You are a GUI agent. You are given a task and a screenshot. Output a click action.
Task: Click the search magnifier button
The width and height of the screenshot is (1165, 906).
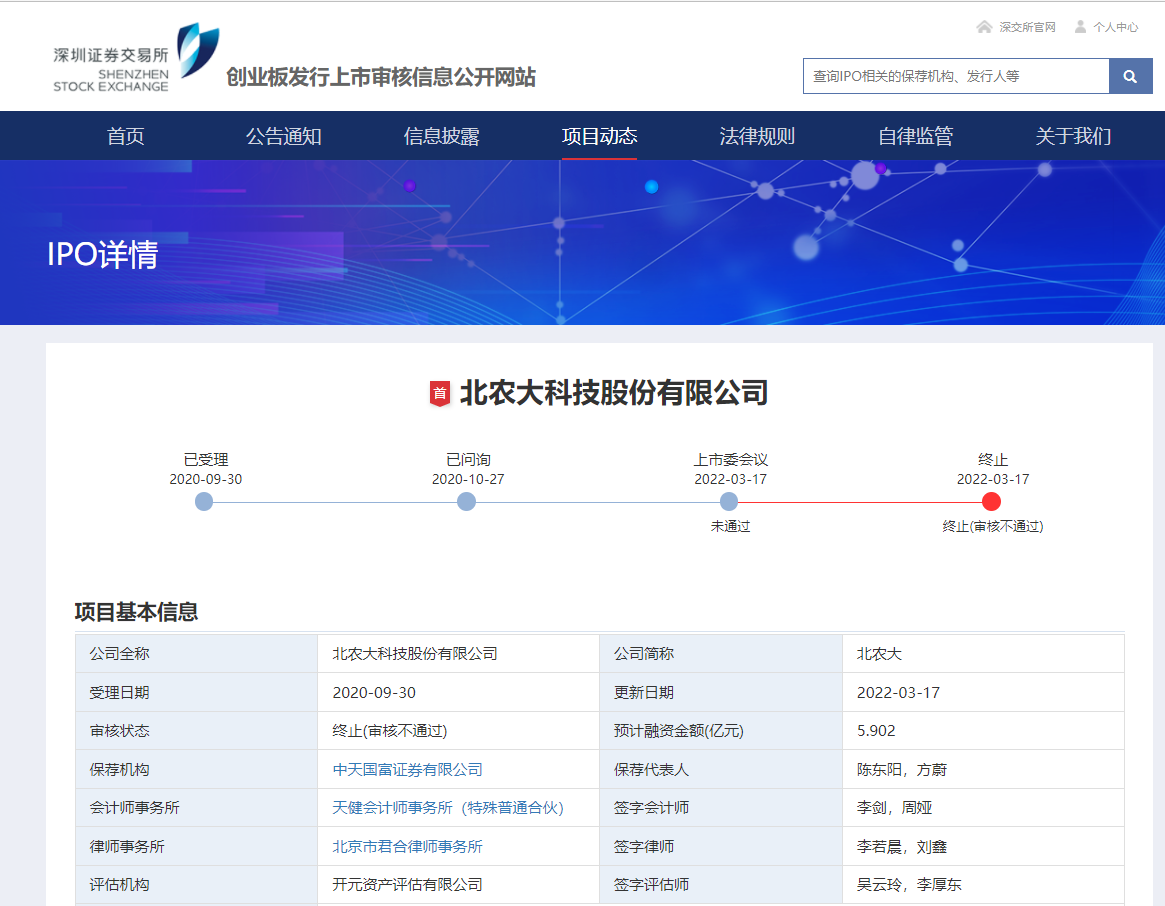pyautogui.click(x=1130, y=77)
